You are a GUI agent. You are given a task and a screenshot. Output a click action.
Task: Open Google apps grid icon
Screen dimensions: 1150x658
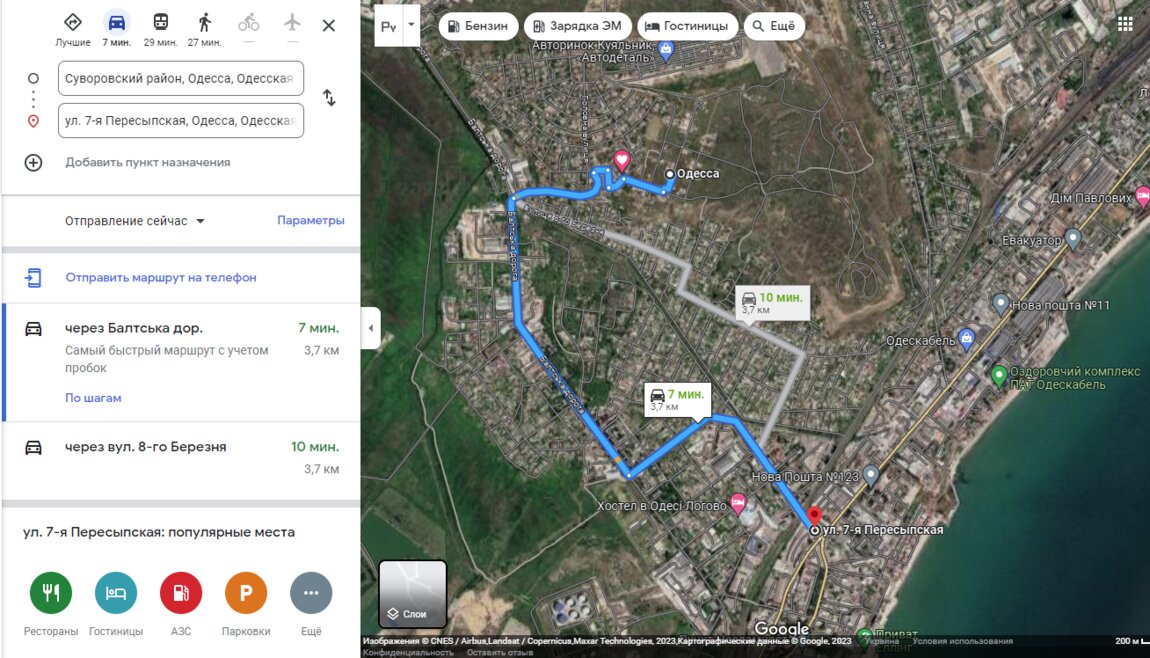[x=1125, y=24]
